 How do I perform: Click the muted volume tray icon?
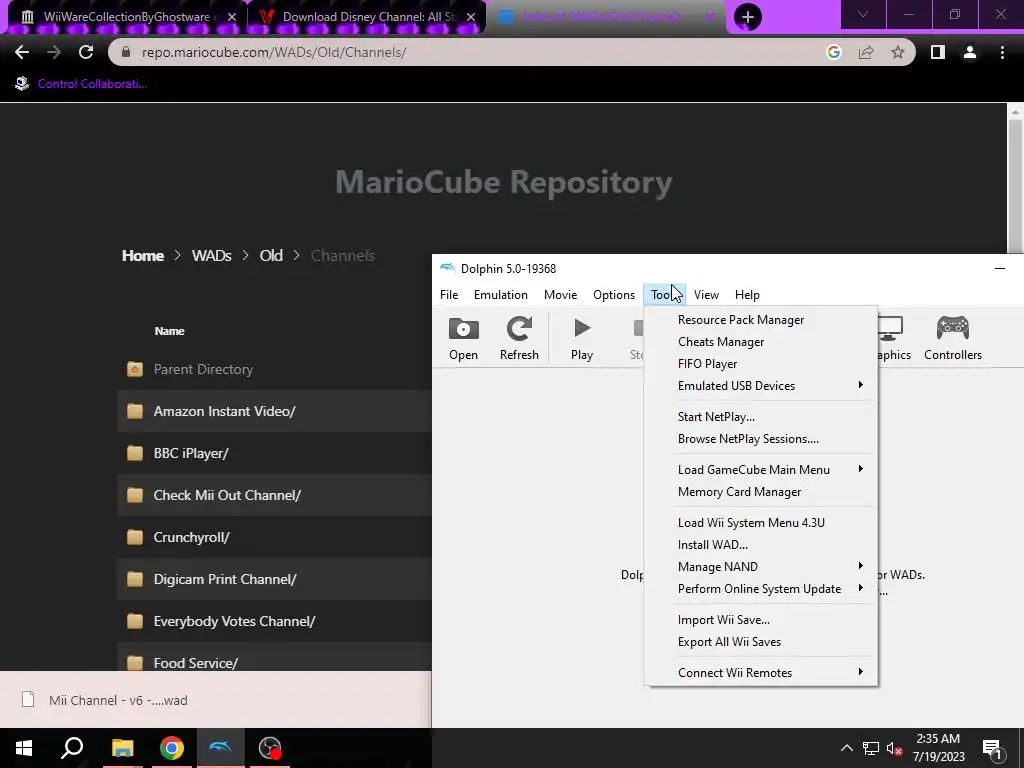point(894,748)
